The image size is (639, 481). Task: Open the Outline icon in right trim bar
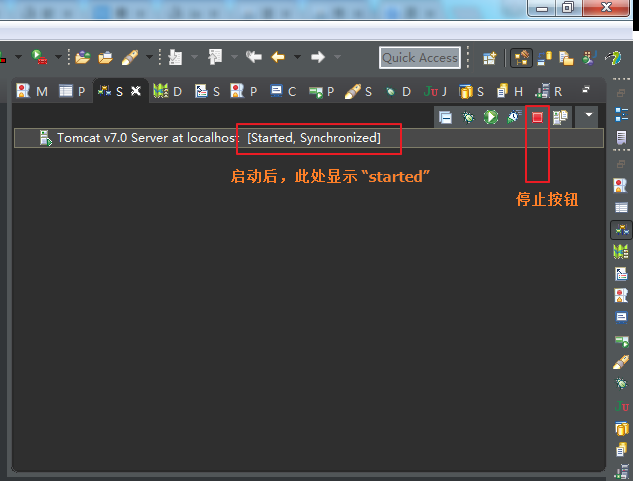click(621, 115)
